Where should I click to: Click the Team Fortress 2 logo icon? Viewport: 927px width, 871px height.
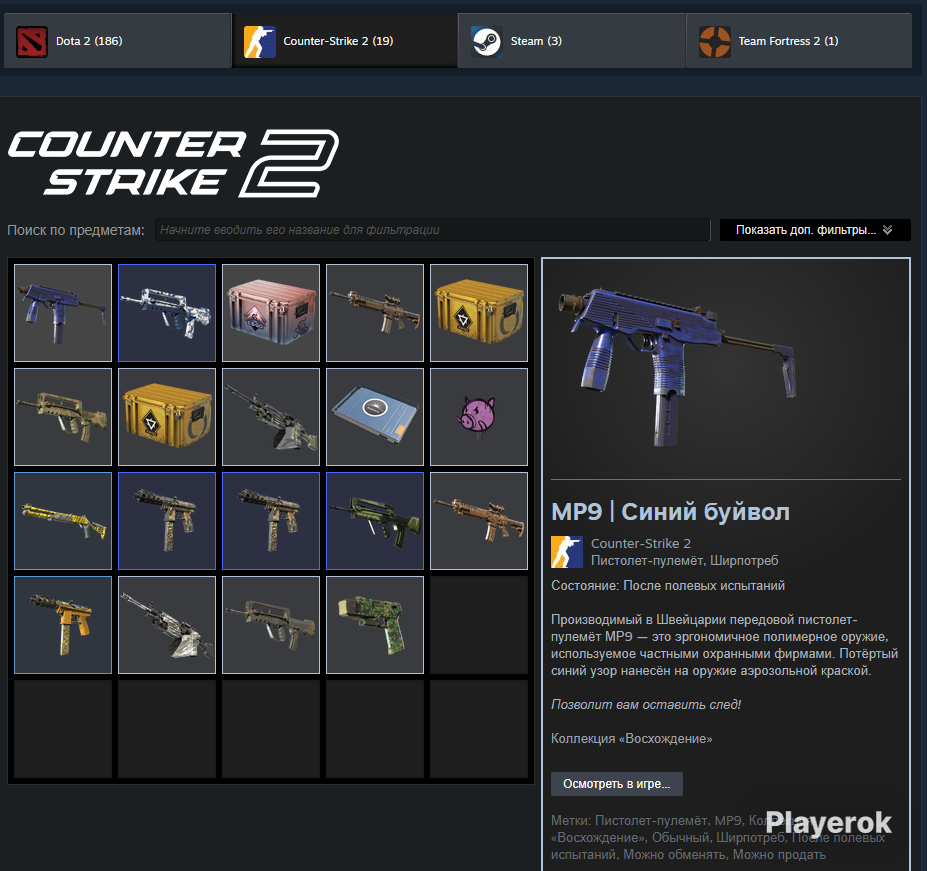(714, 41)
